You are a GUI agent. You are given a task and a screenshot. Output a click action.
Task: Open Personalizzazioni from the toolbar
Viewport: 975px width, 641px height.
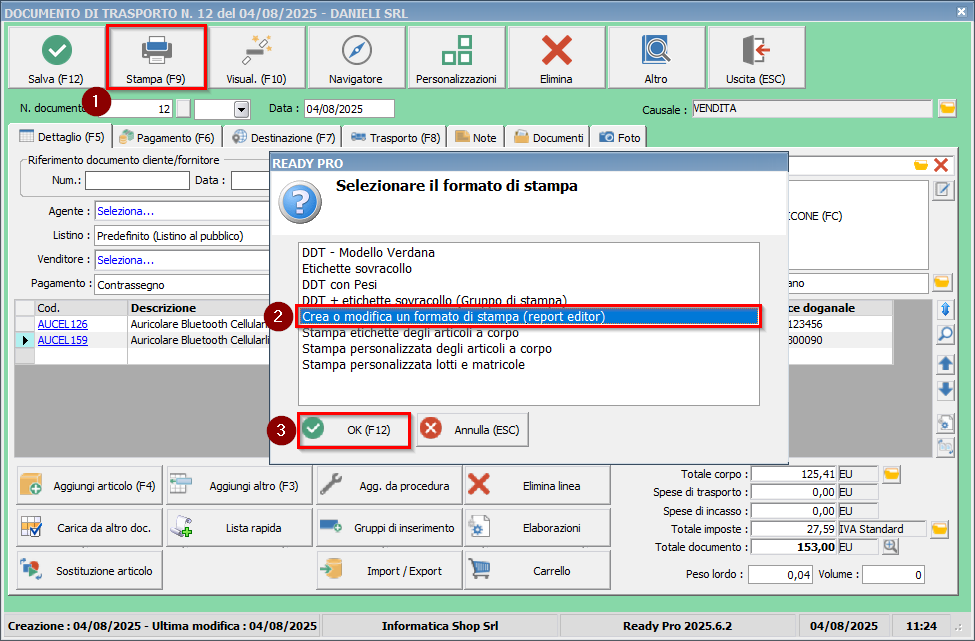456,58
